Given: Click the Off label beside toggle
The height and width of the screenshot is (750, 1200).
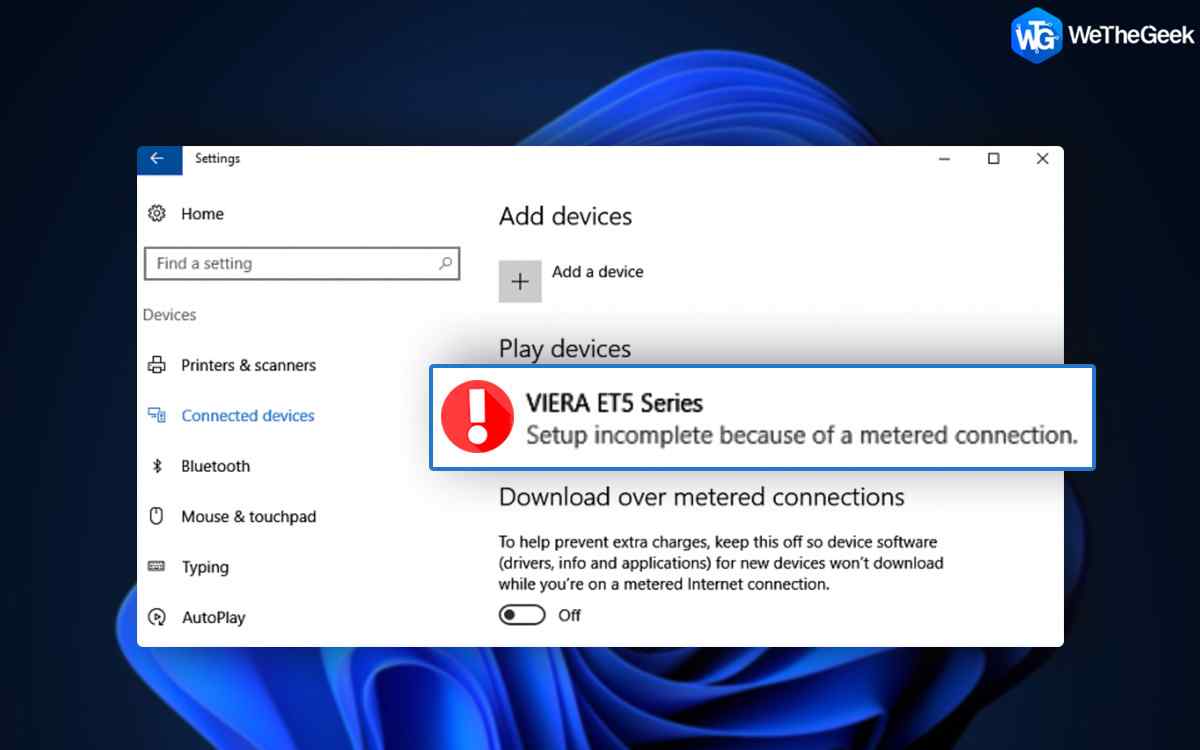Looking at the screenshot, I should 569,615.
